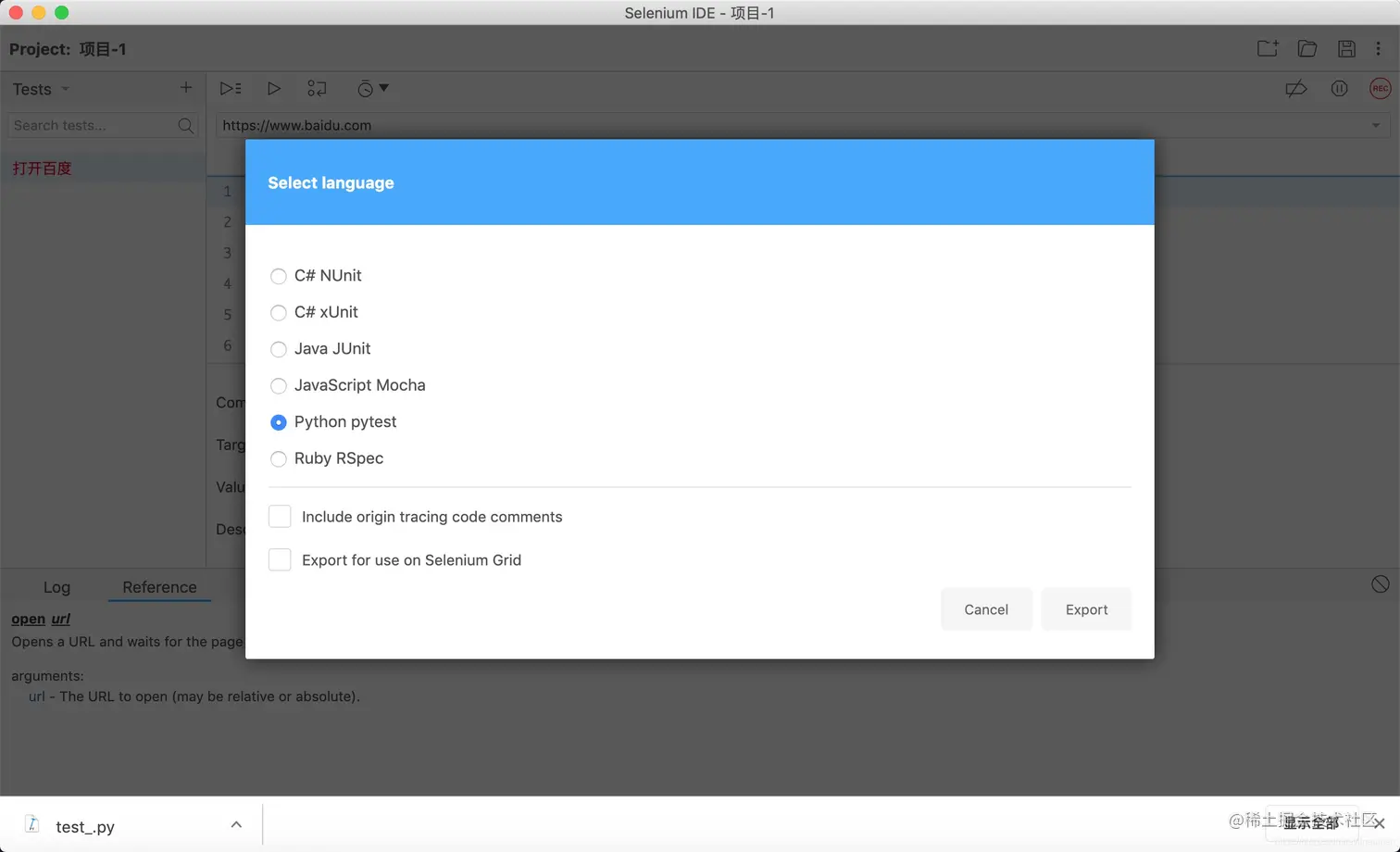Open the three-dot more options menu
1400x852 pixels.
point(1379,48)
